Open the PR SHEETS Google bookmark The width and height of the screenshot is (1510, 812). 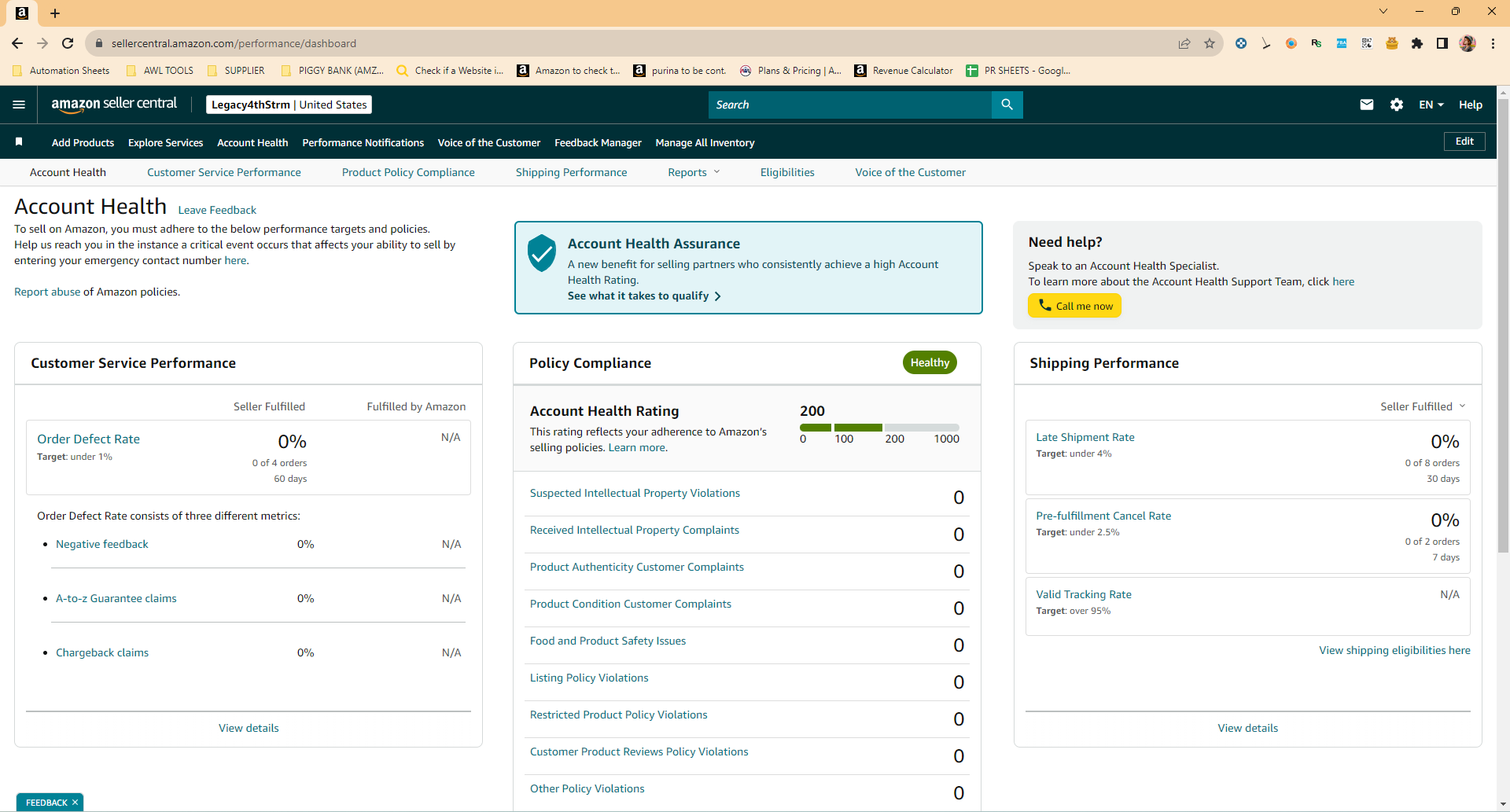pos(1018,70)
